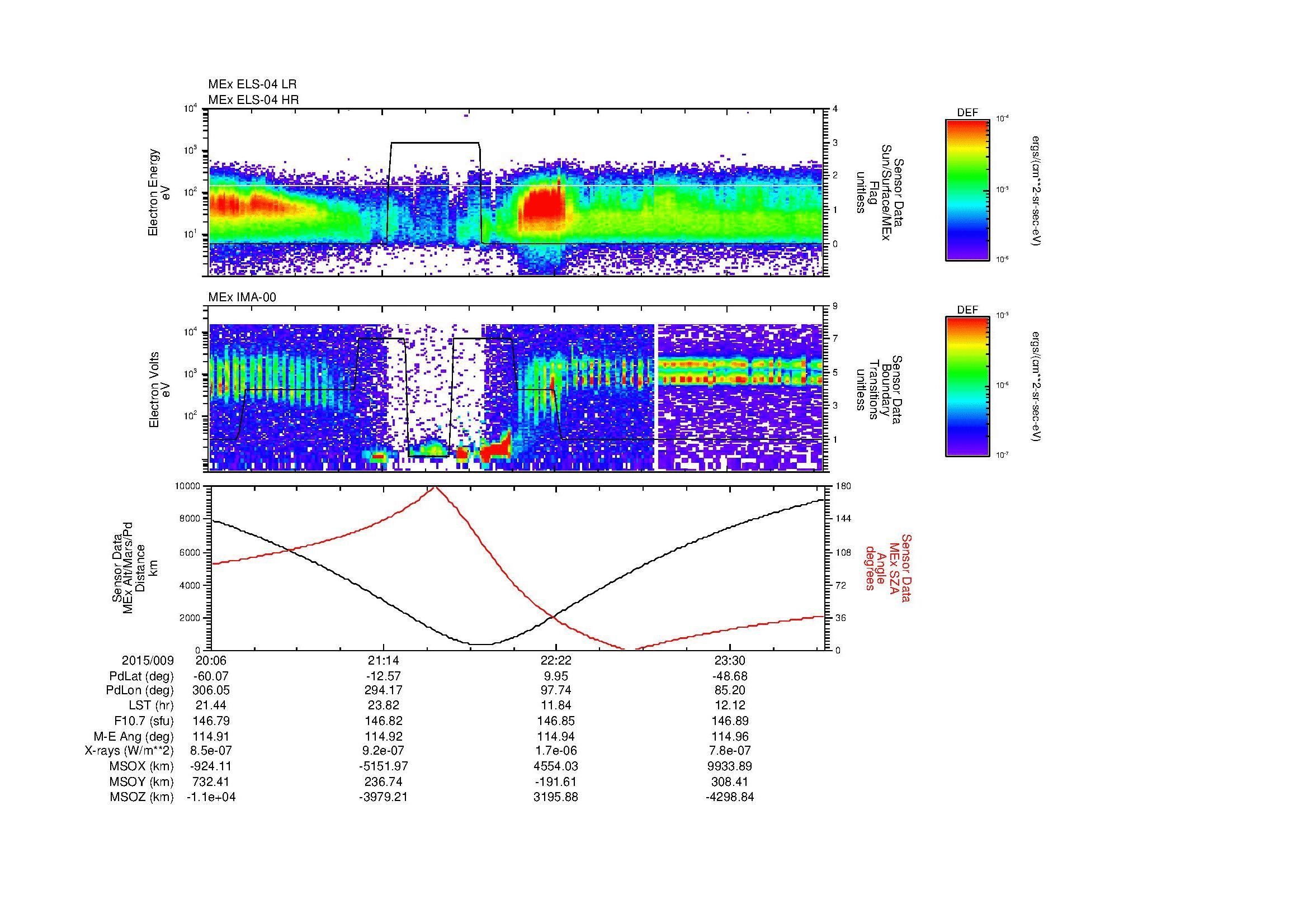Click the 'MEx Alt/Mars/Pd Distance km' label
The width and height of the screenshot is (1308, 924).
coord(134,568)
